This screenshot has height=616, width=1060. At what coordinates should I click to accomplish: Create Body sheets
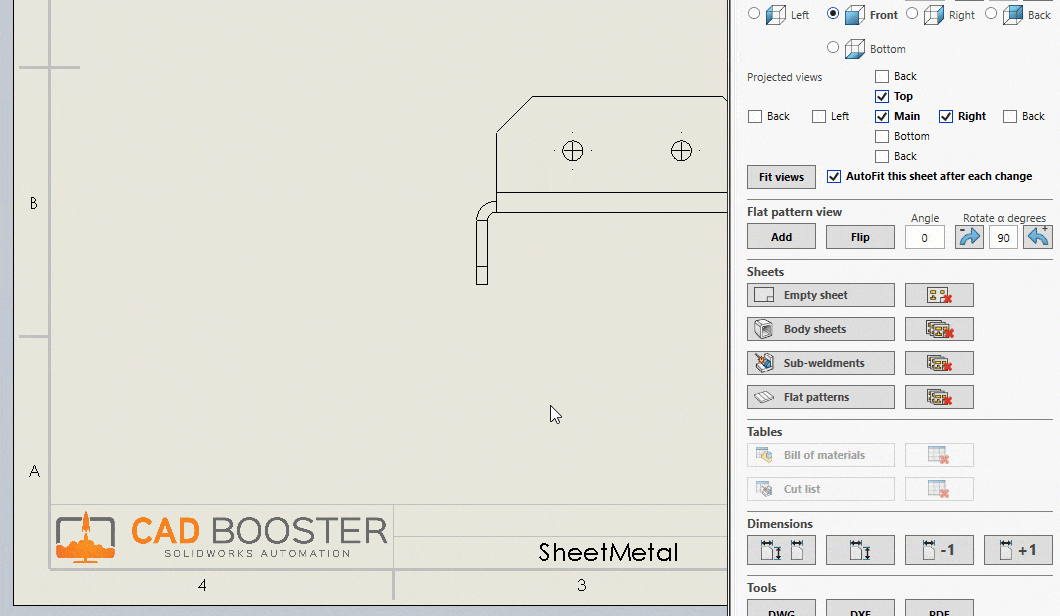pyautogui.click(x=821, y=329)
